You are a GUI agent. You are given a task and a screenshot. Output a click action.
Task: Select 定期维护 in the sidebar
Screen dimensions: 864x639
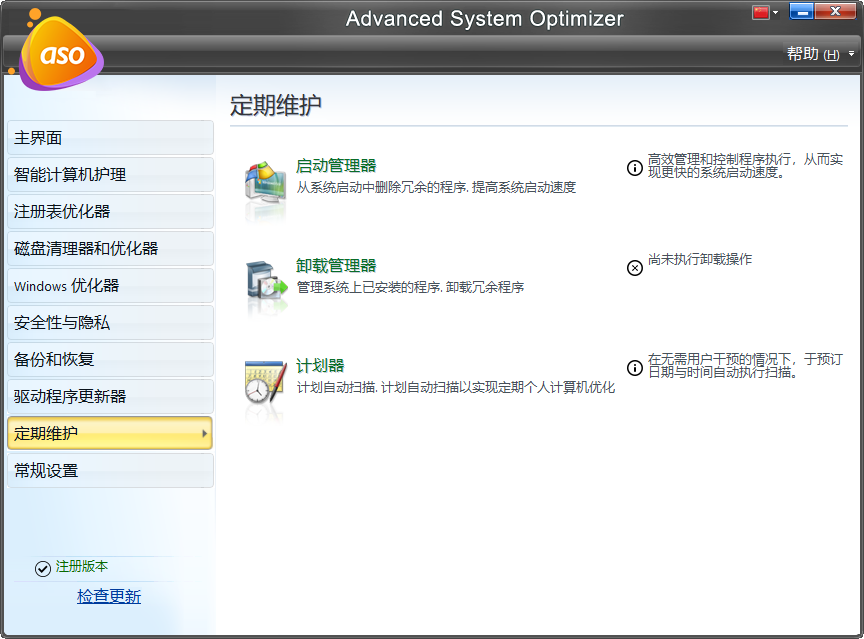[x=110, y=434]
